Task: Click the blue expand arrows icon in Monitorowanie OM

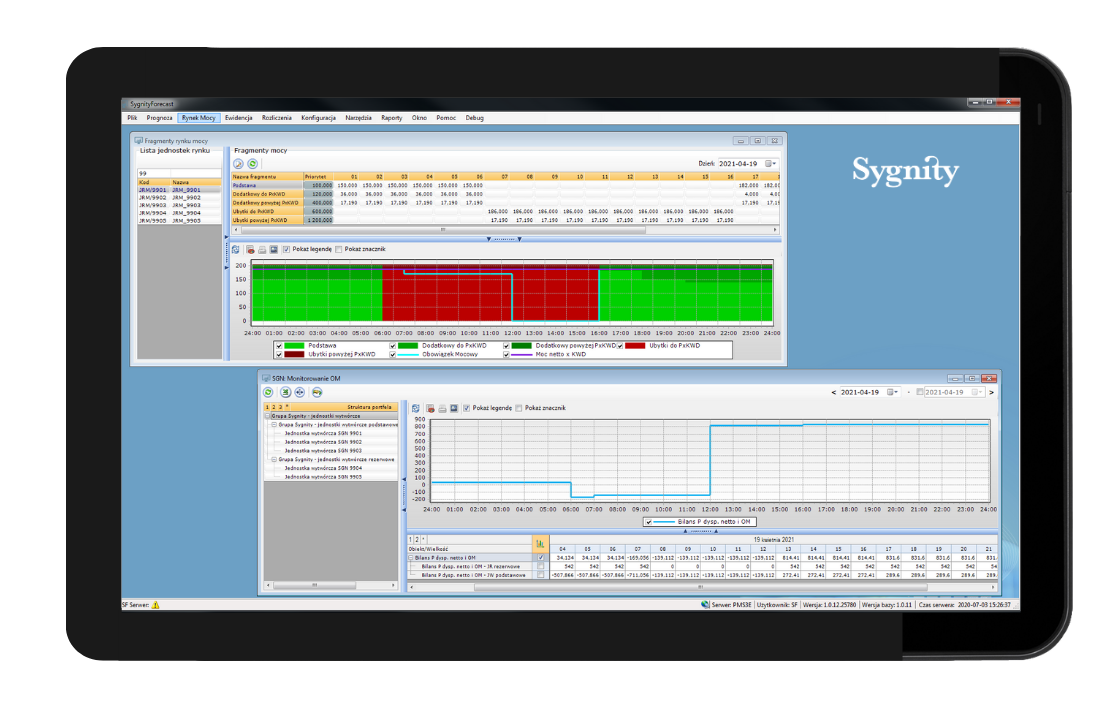Action: tap(300, 392)
